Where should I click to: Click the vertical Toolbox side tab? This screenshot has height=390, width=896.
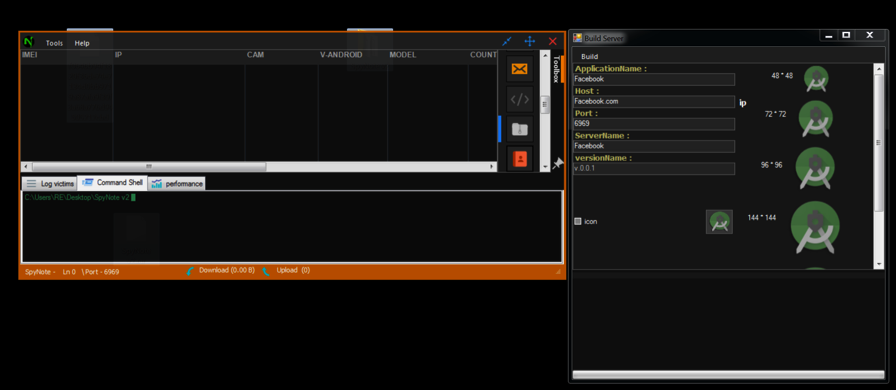557,69
